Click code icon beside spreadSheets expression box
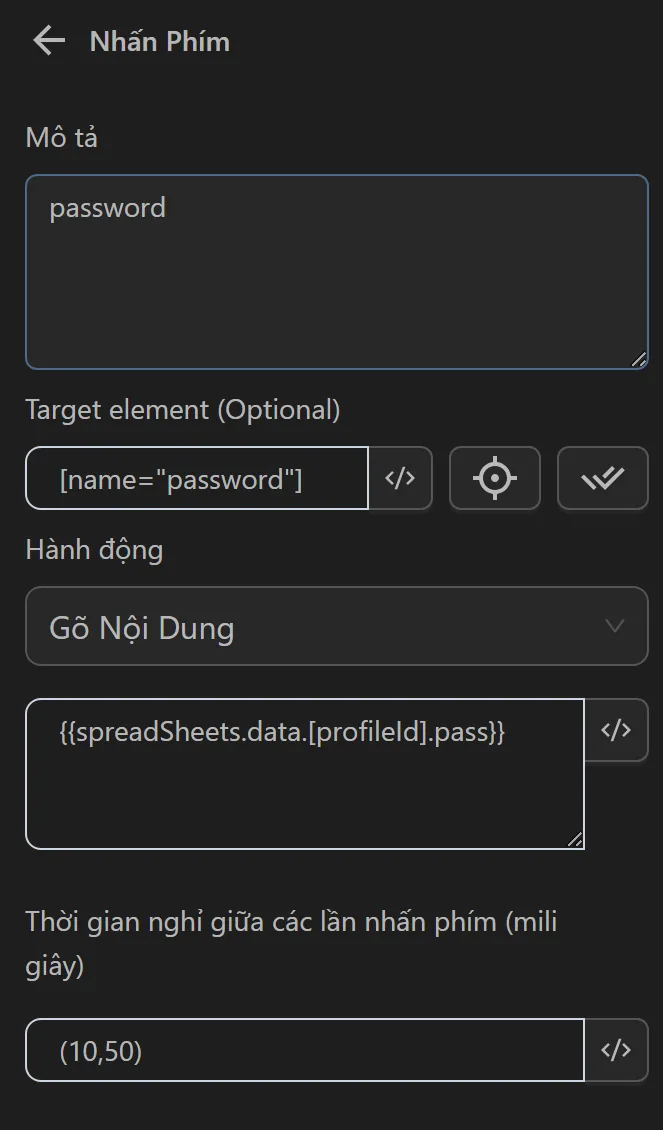This screenshot has width=663, height=1130. coord(616,730)
